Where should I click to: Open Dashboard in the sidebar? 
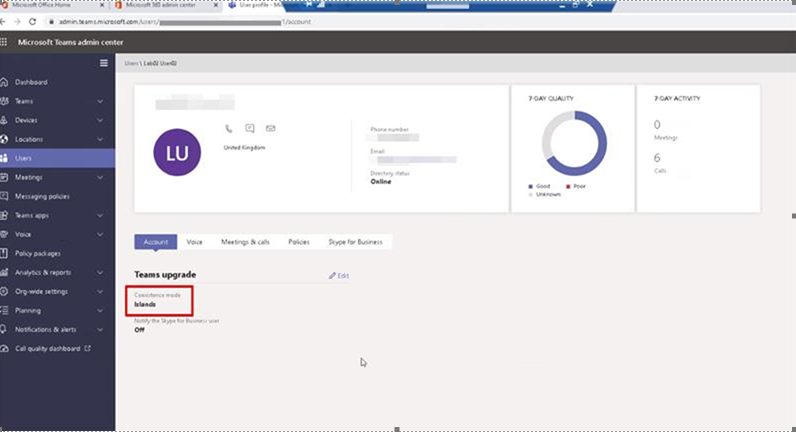coord(31,82)
